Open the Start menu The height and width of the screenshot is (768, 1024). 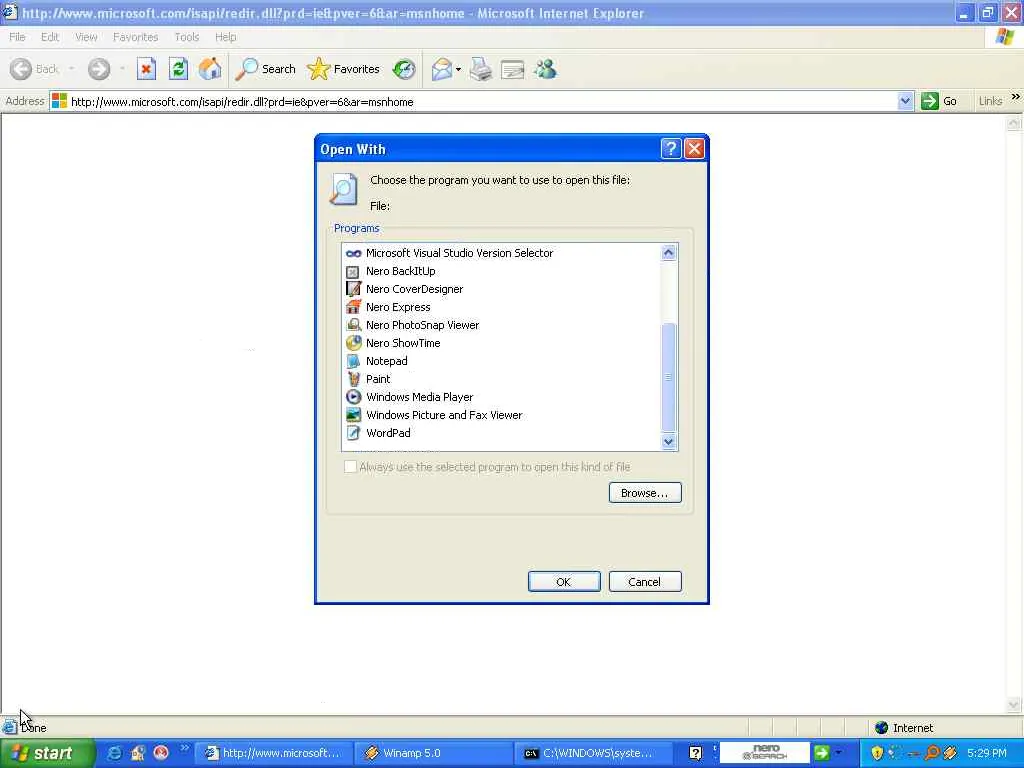[x=46, y=753]
